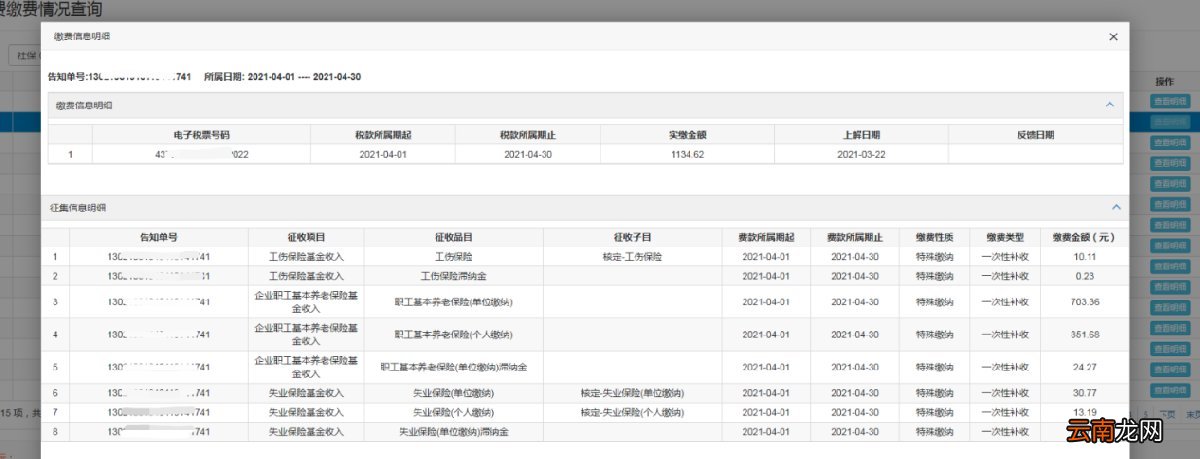1200x459 pixels.
Task: Click the 核定-失业保险(个人缴纳) cell
Action: pyautogui.click(x=633, y=412)
